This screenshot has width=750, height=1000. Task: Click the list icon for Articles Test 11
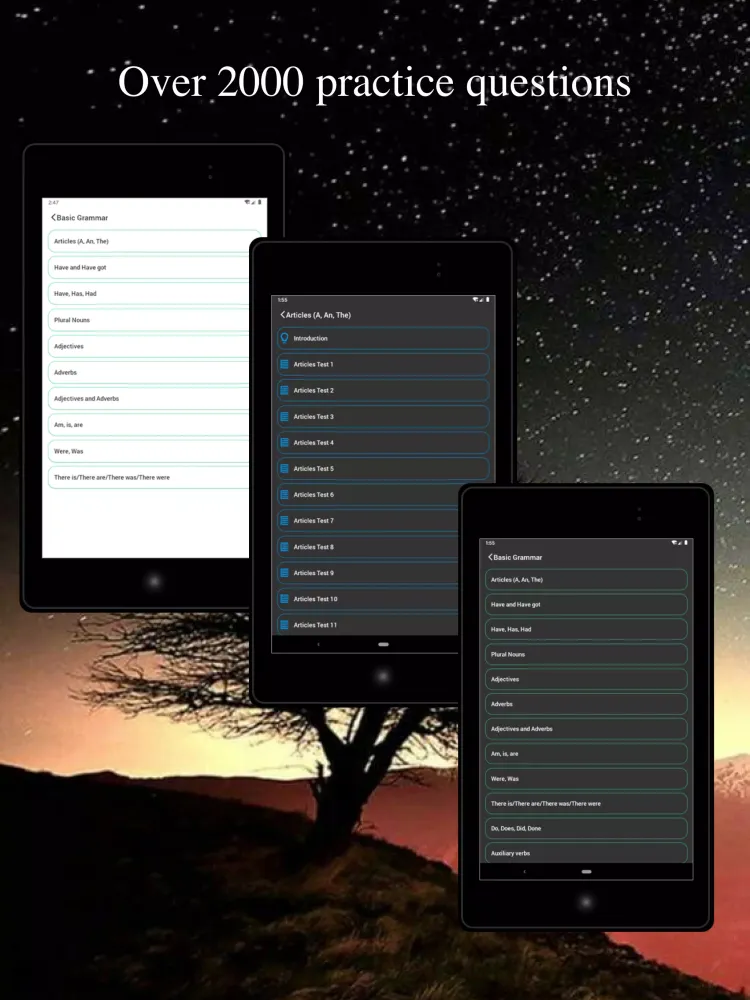284,625
